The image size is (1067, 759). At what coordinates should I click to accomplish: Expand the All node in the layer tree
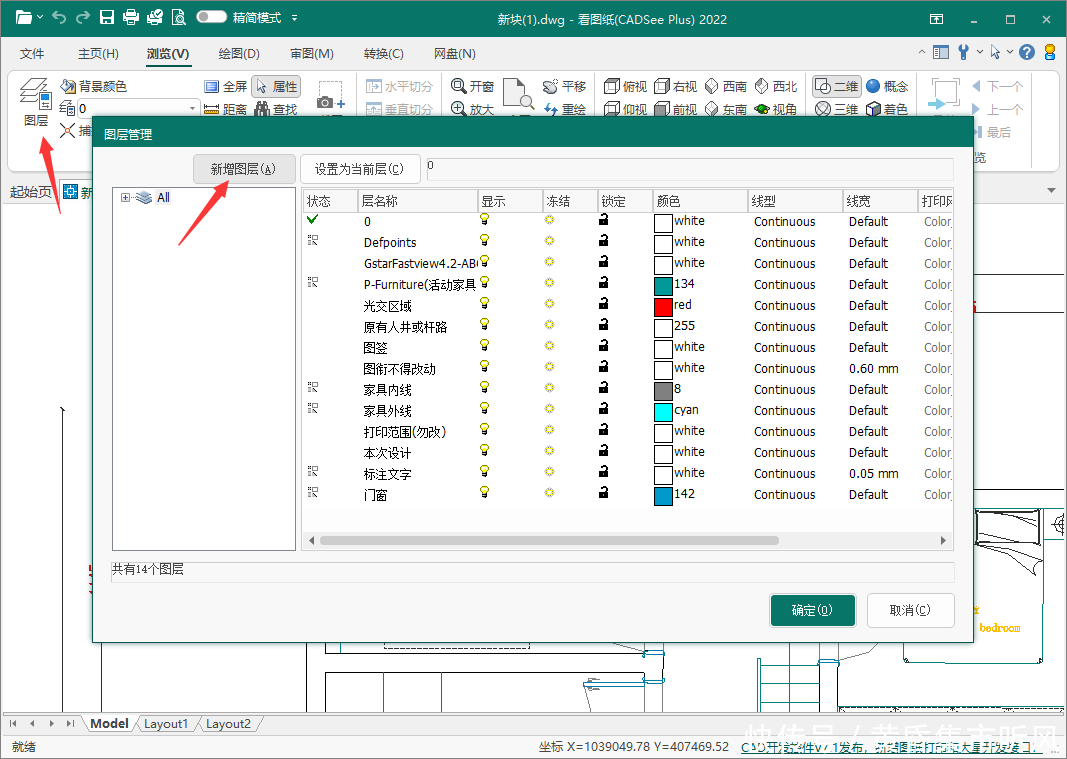point(125,198)
